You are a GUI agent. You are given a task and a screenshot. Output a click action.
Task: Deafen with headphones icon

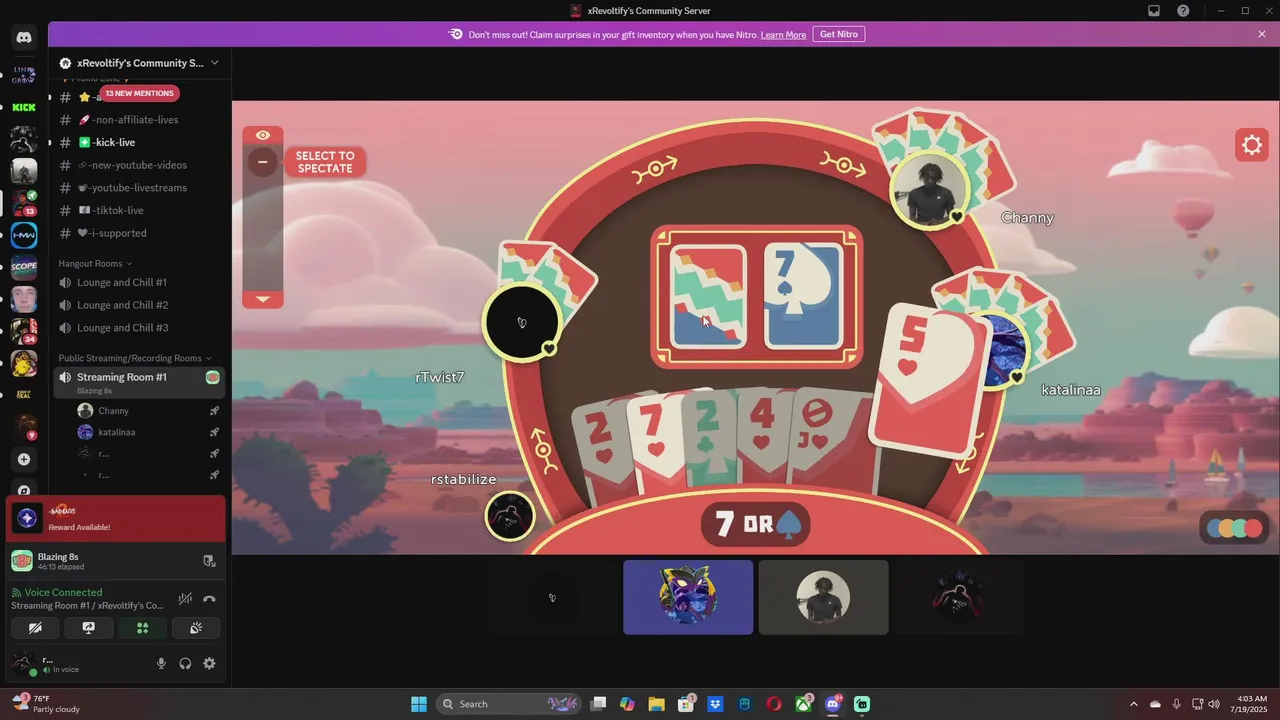point(185,663)
